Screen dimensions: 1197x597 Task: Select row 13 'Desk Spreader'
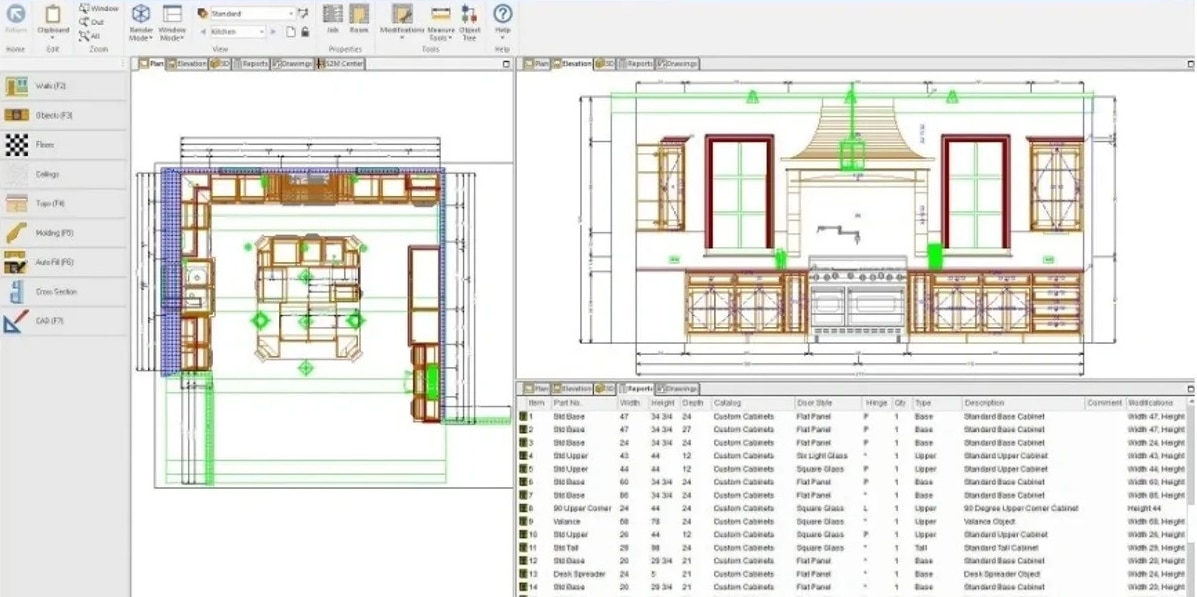click(x=853, y=574)
